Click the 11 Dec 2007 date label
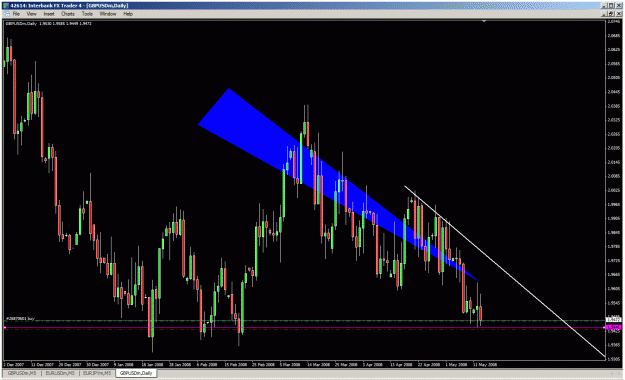Viewport: 625px width, 380px height. pyautogui.click(x=42, y=364)
